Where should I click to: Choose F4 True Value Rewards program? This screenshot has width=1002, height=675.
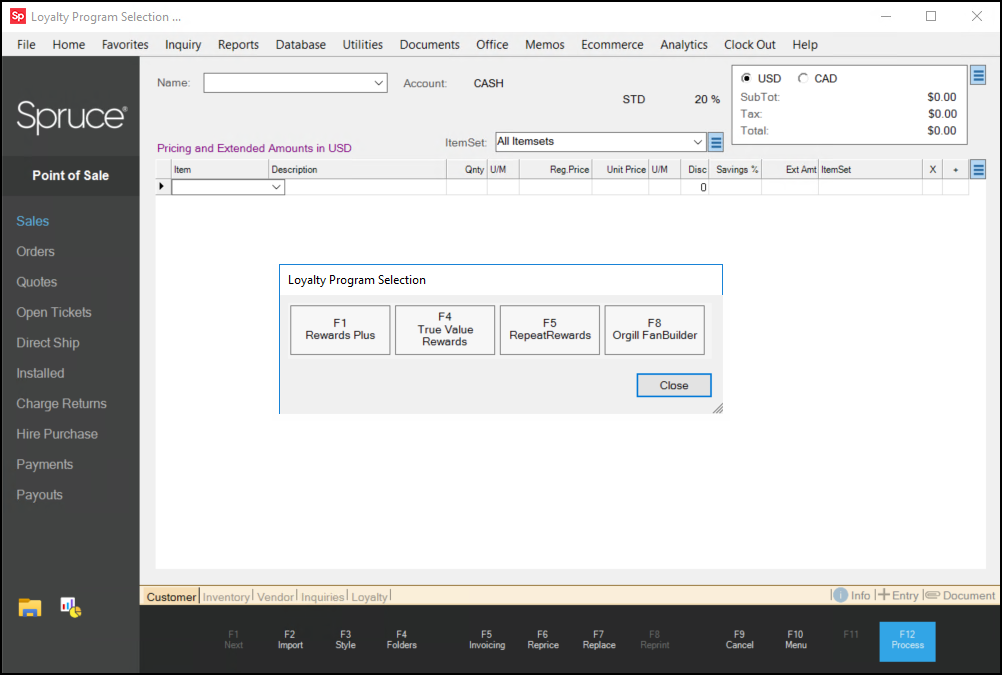coord(445,330)
